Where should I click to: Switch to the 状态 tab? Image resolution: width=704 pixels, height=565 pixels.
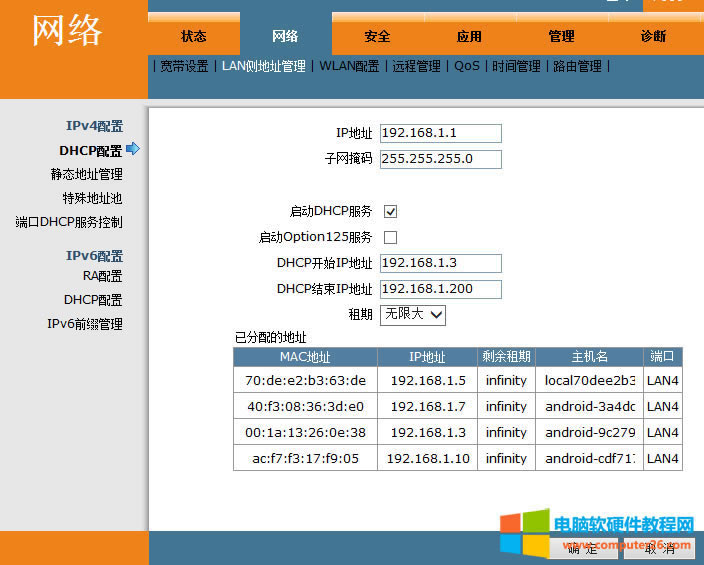pyautogui.click(x=194, y=36)
